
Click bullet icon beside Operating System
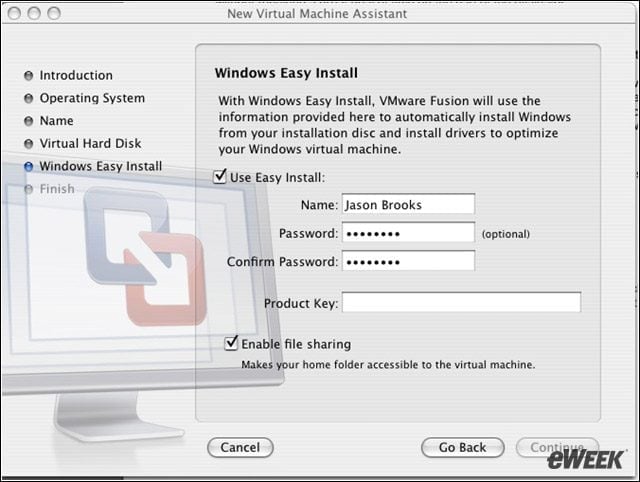point(29,99)
